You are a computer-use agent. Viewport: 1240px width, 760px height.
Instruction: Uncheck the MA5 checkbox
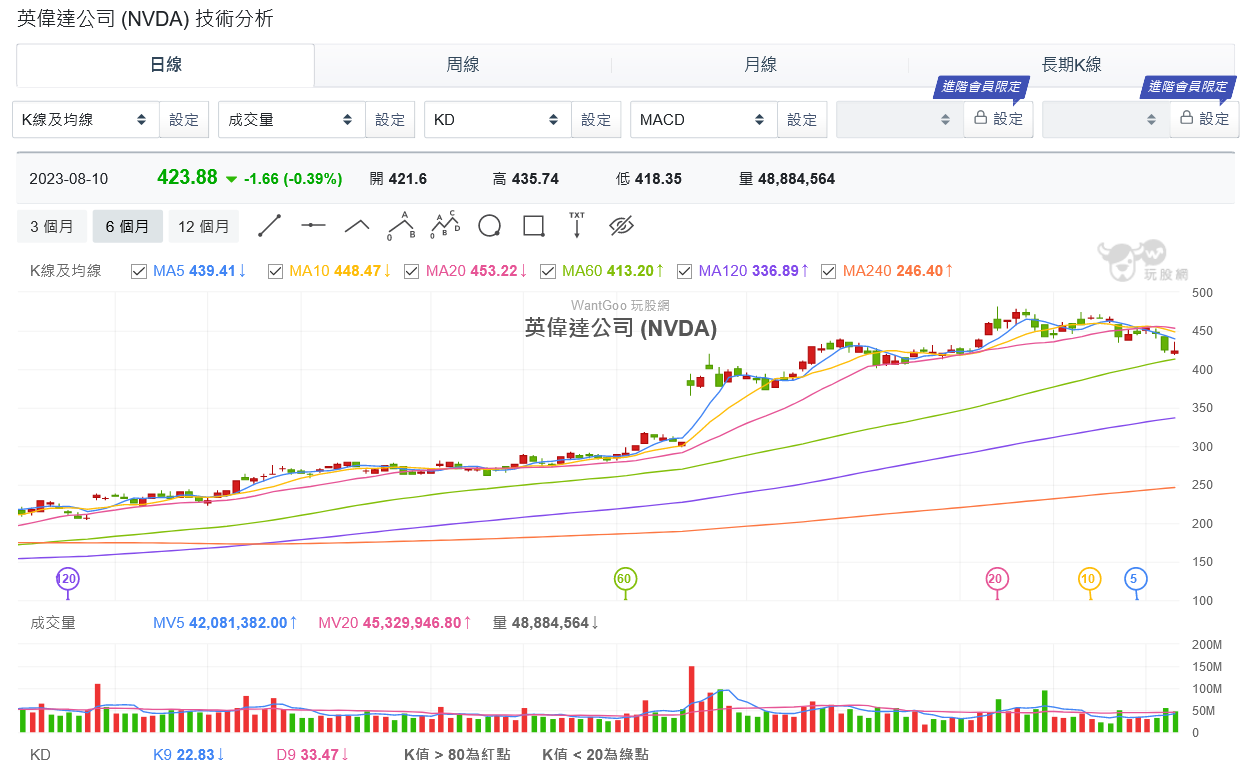tap(140, 270)
